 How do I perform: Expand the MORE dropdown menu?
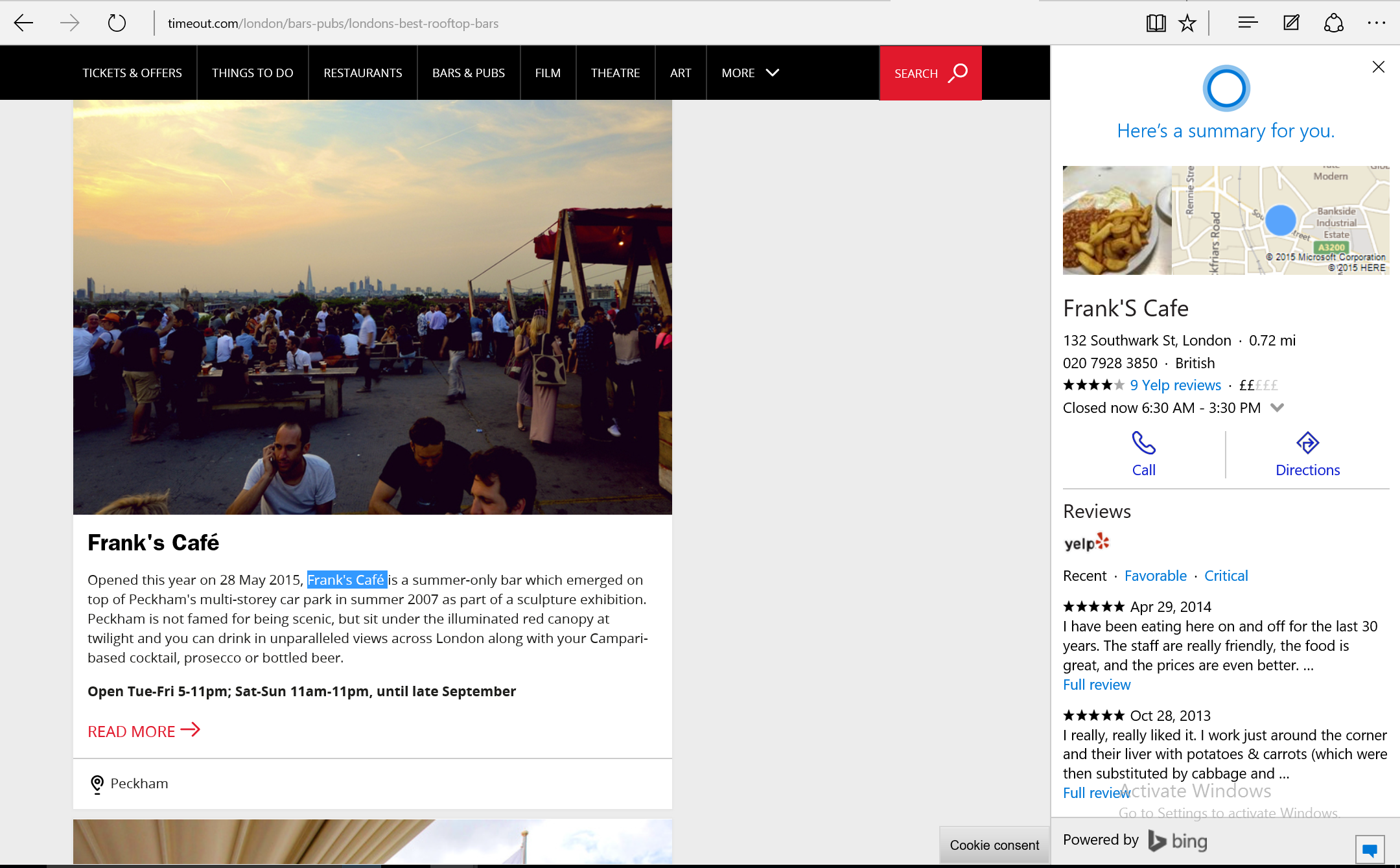click(750, 73)
